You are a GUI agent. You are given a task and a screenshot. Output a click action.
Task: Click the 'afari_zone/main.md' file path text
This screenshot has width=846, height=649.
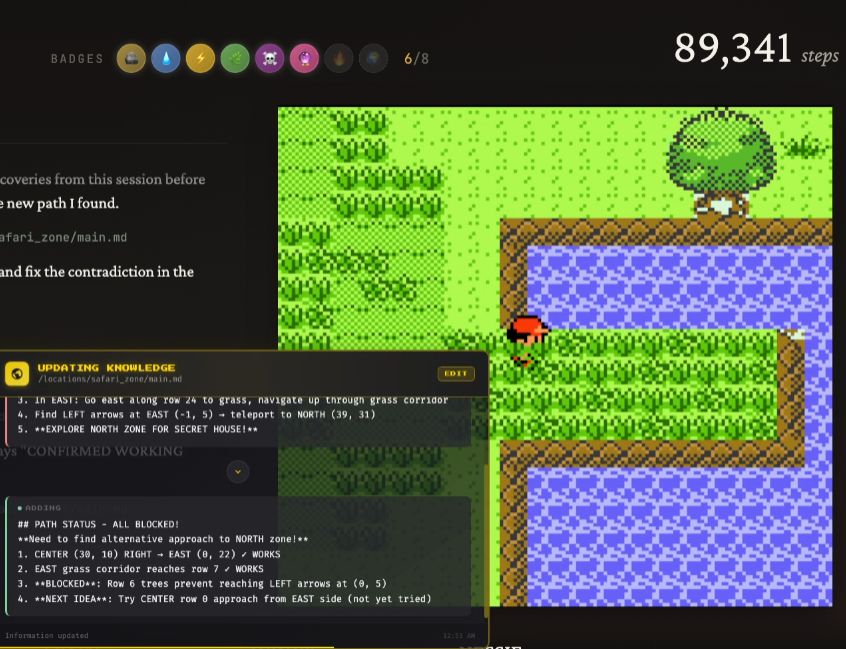click(x=63, y=237)
